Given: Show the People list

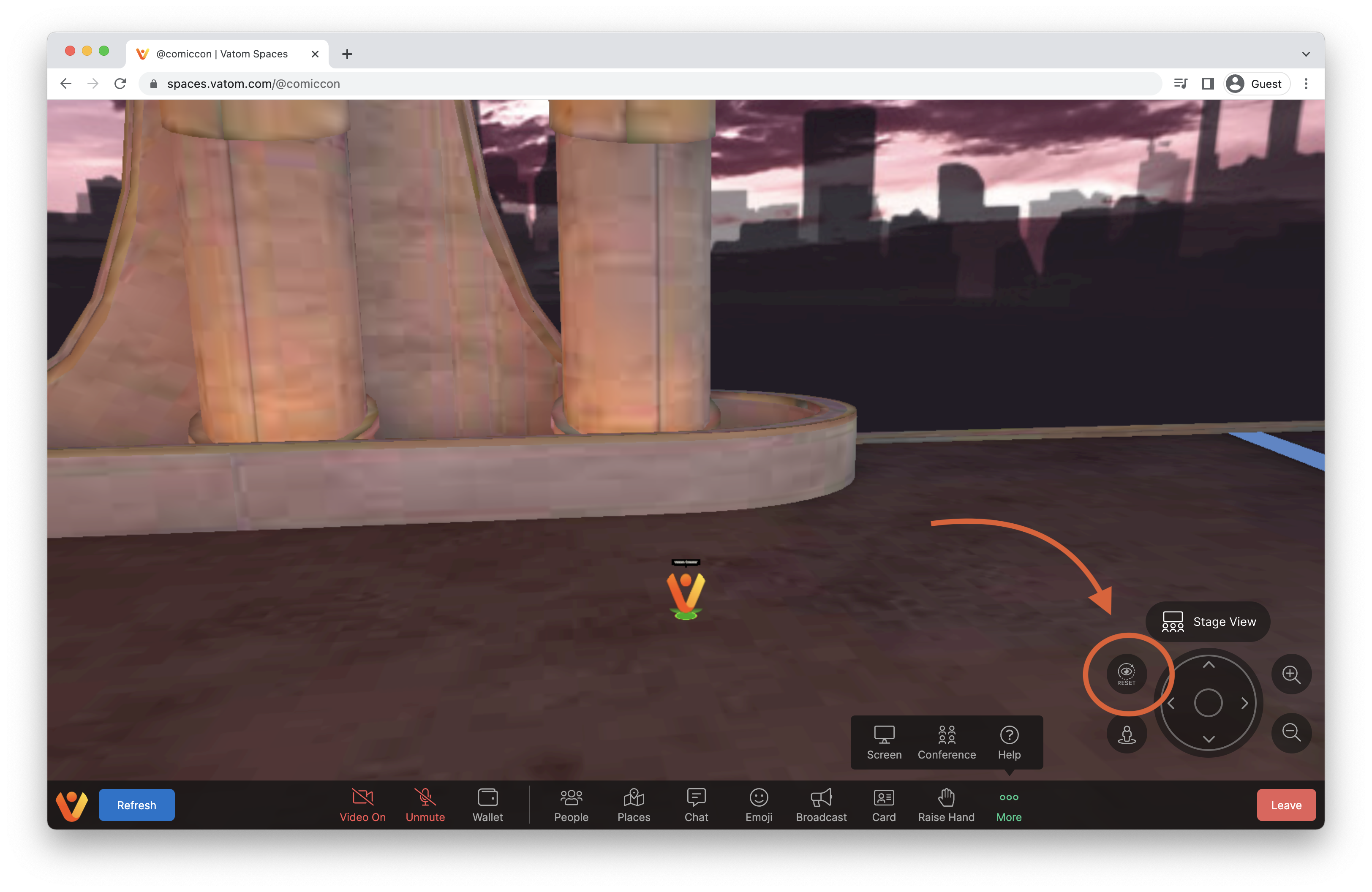Looking at the screenshot, I should pos(571,805).
